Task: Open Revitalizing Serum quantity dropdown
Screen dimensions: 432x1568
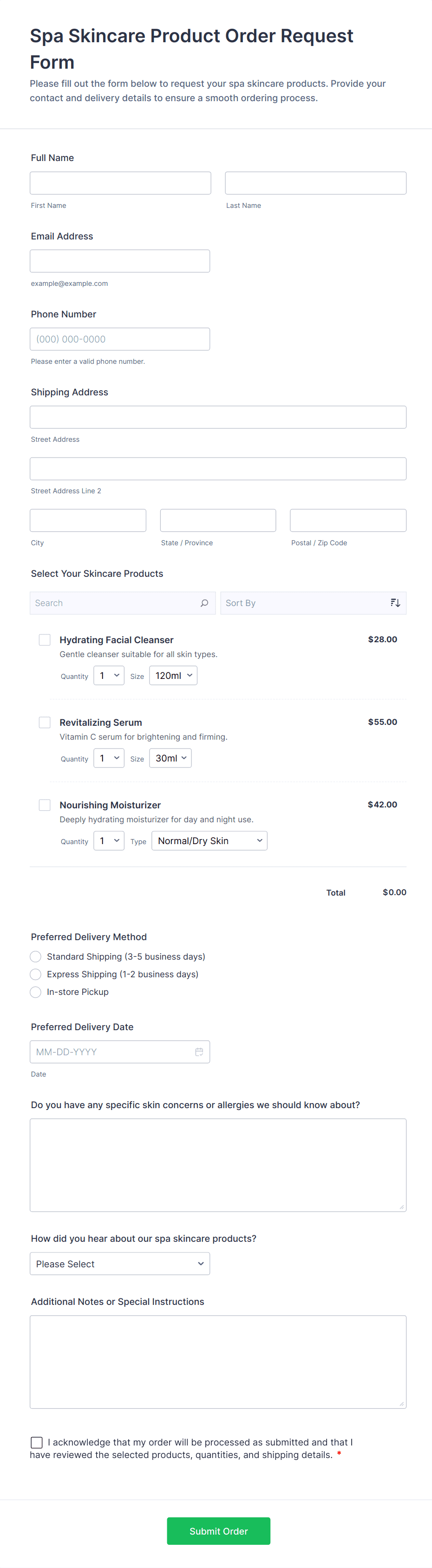Action: tap(108, 758)
